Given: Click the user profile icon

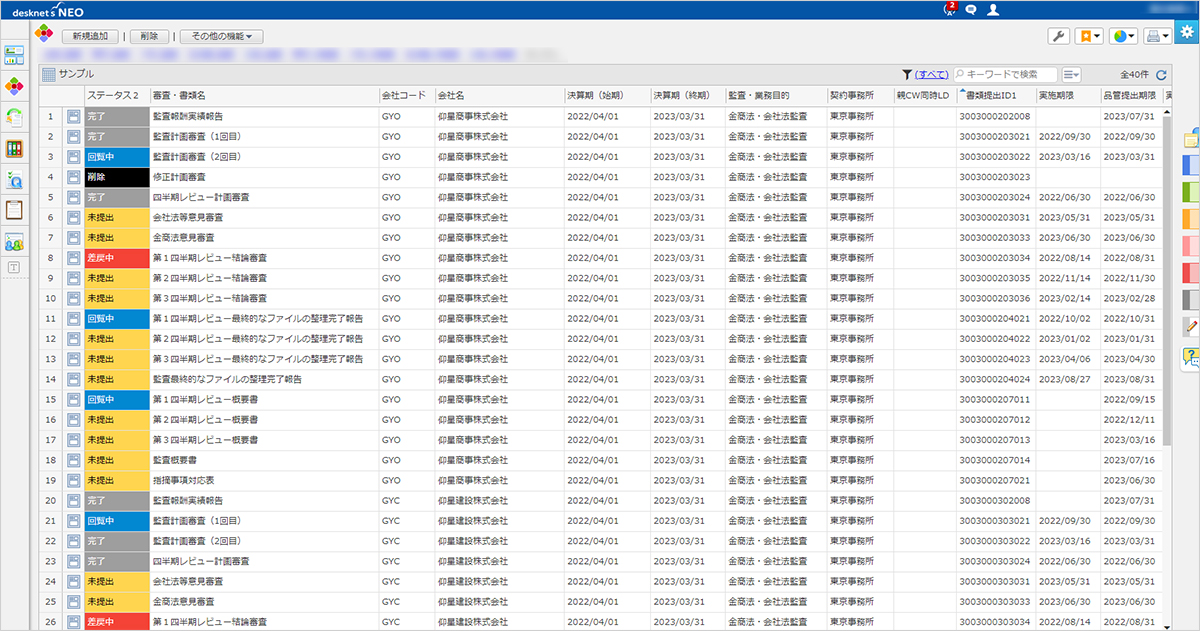Looking at the screenshot, I should [x=993, y=10].
